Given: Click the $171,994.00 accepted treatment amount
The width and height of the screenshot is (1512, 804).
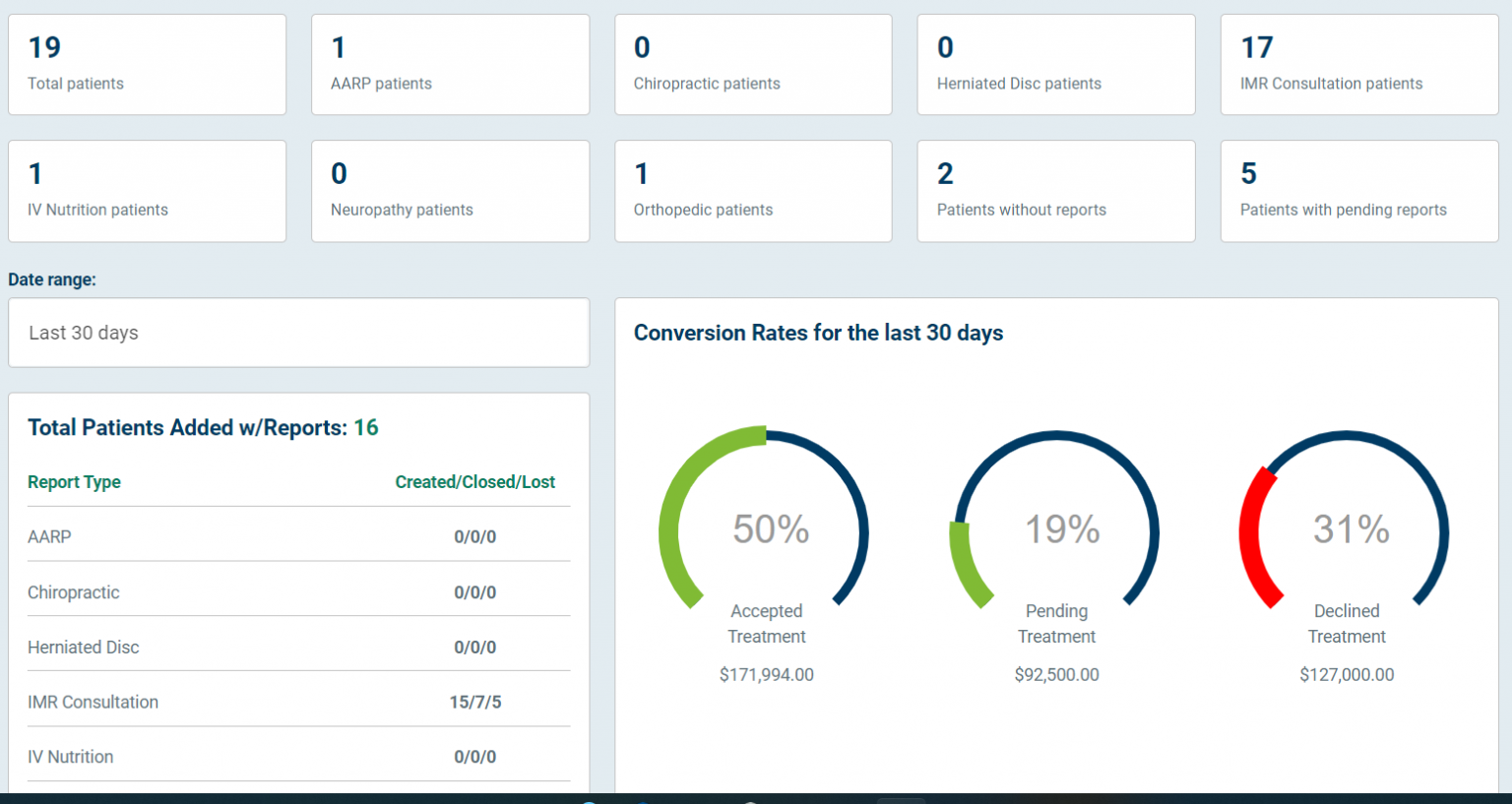Looking at the screenshot, I should pos(767,674).
